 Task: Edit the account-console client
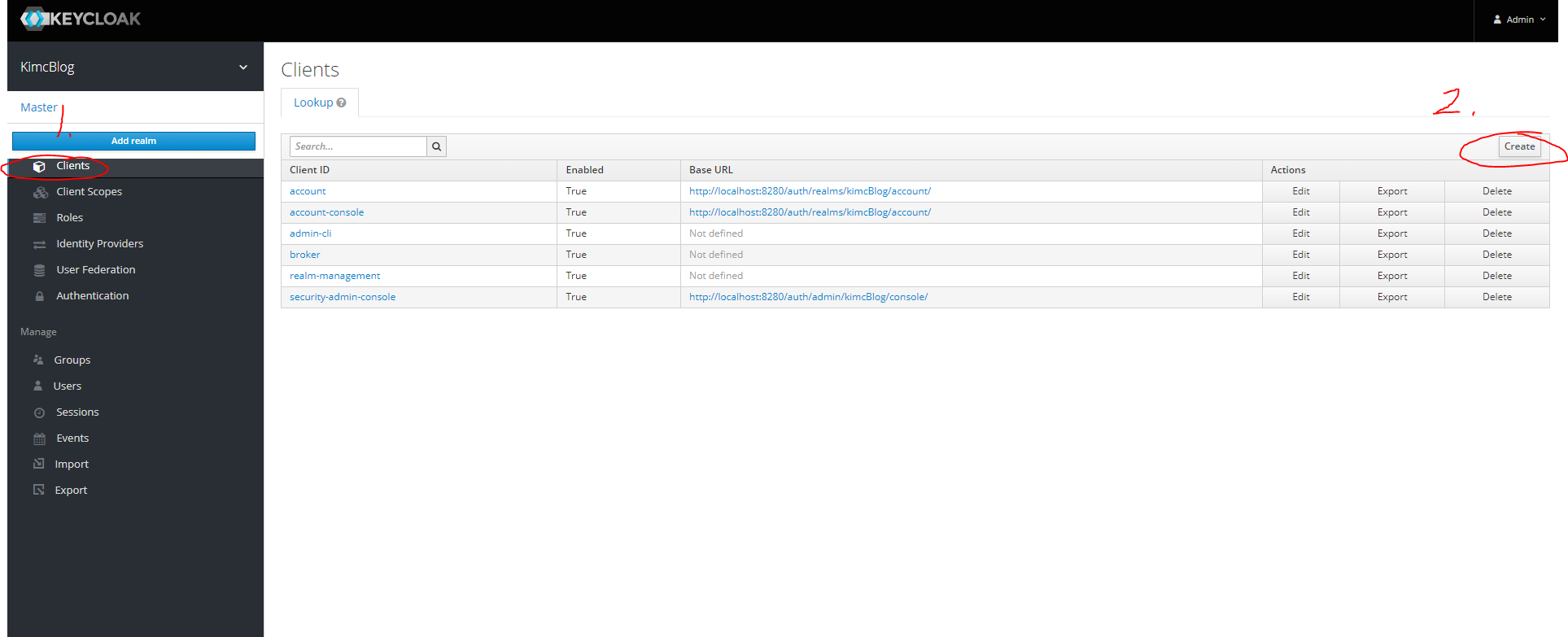[x=1301, y=212]
